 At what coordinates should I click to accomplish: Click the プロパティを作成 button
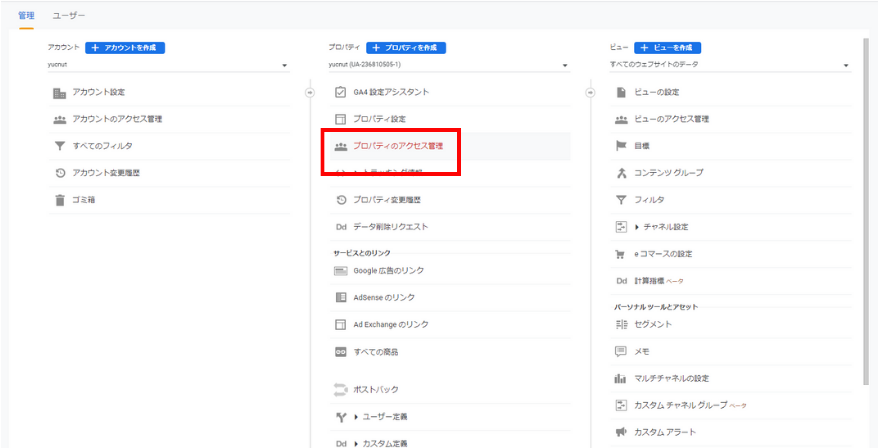pos(406,48)
